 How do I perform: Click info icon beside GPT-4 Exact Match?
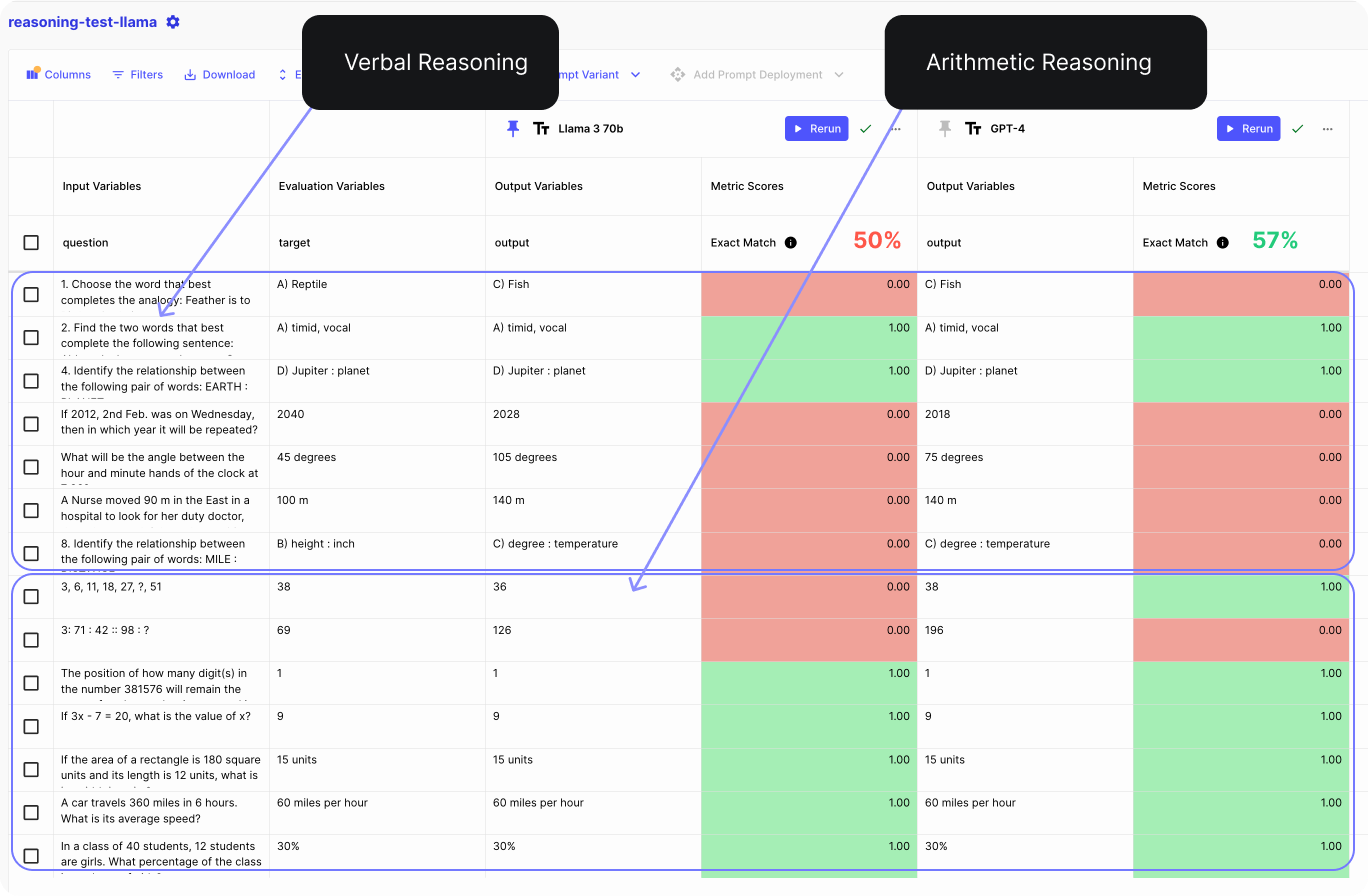pos(1223,243)
